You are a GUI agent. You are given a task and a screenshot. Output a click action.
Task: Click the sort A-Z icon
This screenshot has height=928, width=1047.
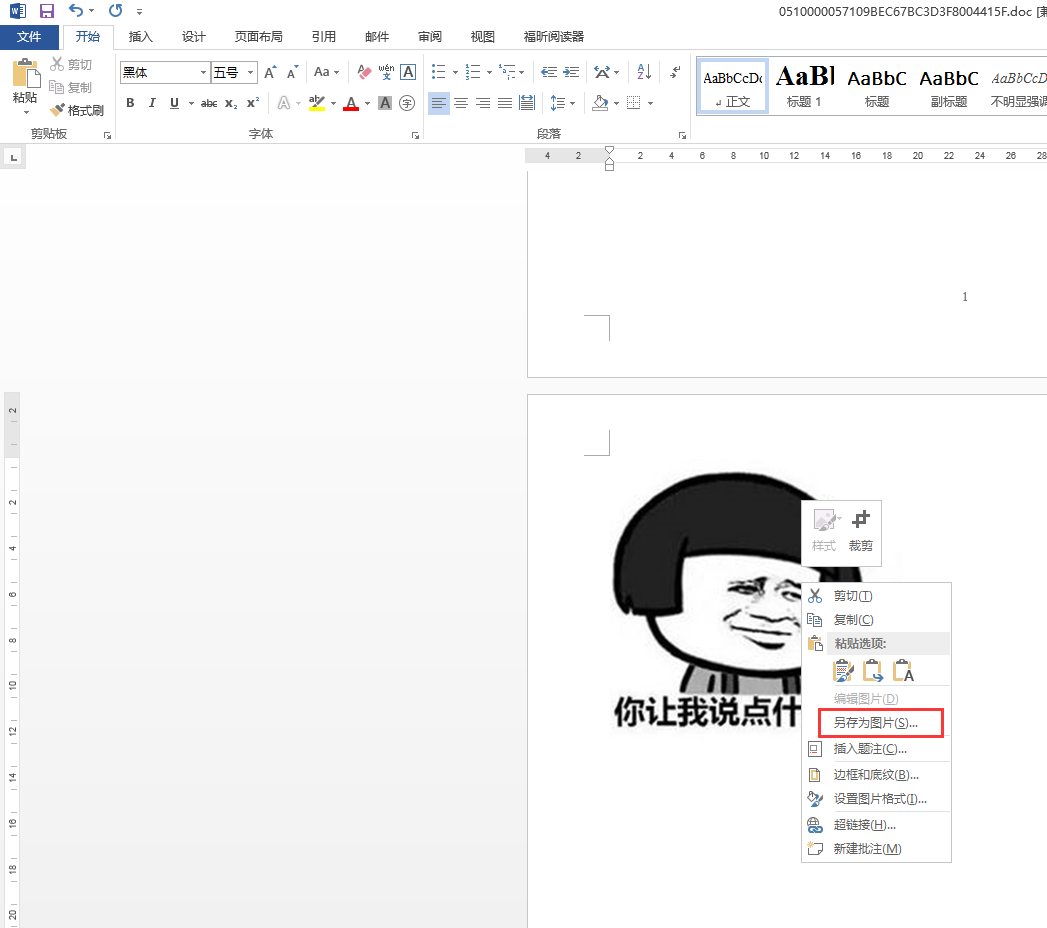tap(644, 72)
